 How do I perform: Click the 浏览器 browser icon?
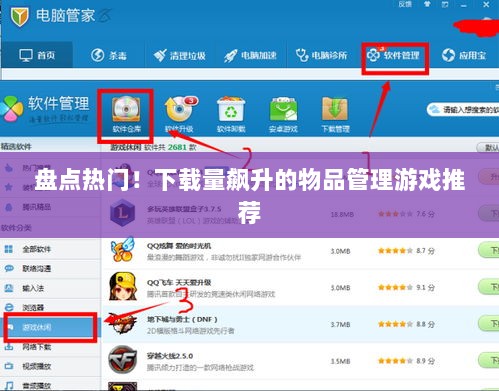pos(9,307)
